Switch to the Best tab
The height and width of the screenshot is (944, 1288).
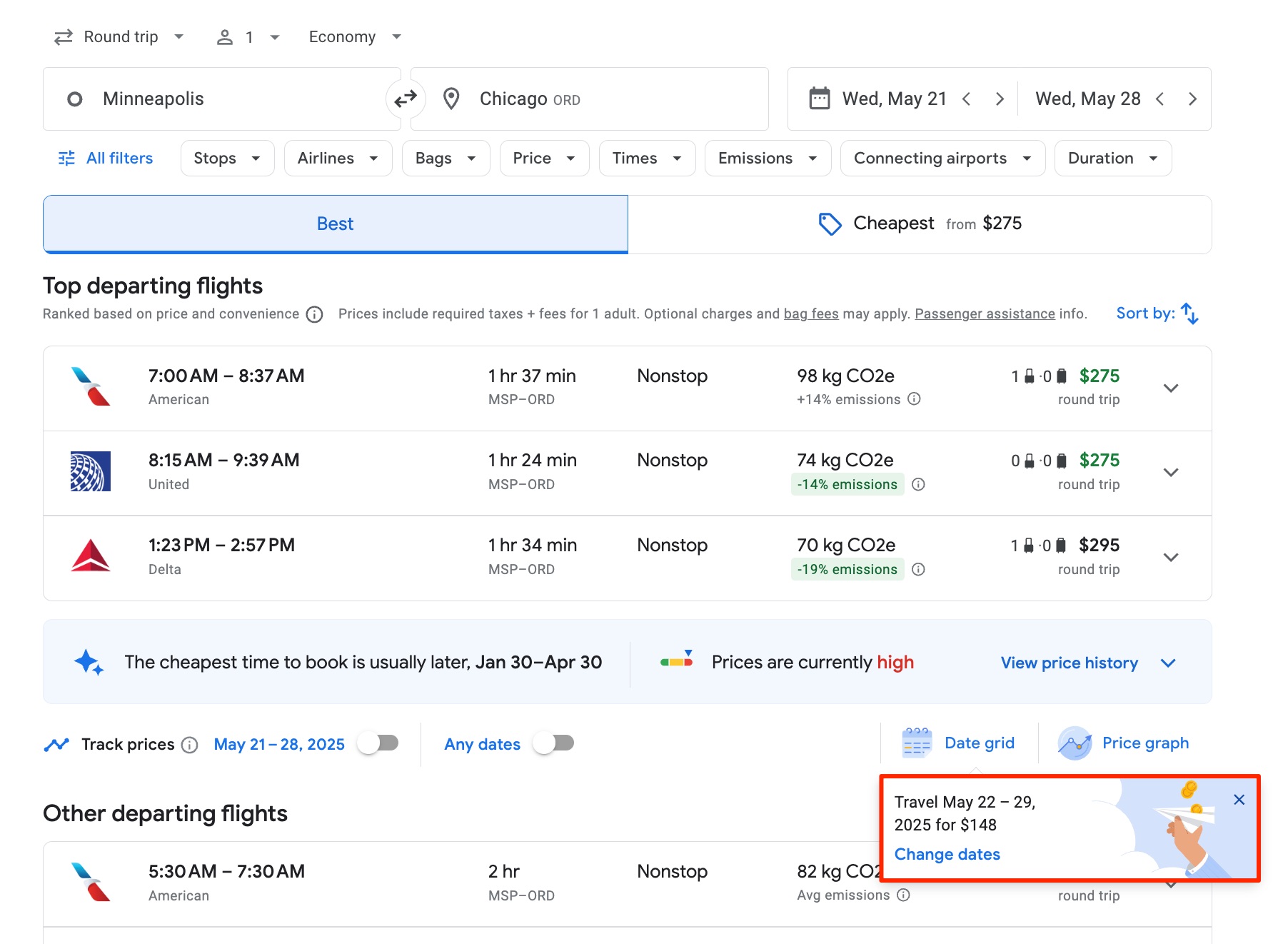point(335,223)
